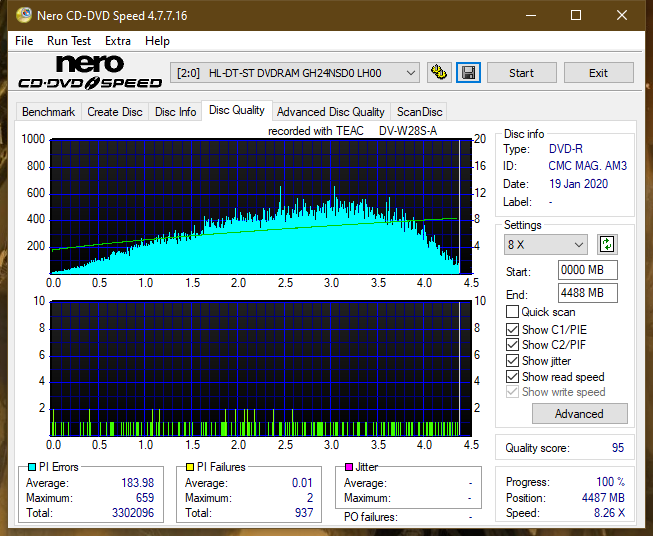Click the magenta Jitter legend swatch

point(349,467)
